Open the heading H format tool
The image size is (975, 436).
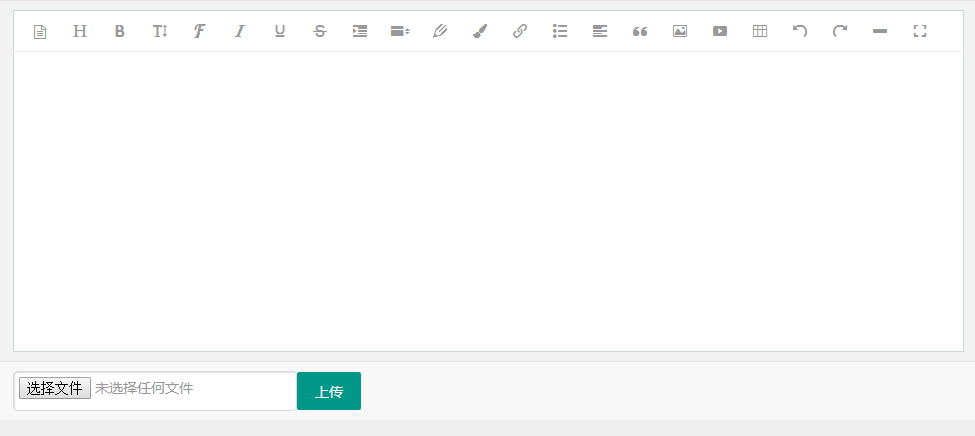(80, 31)
